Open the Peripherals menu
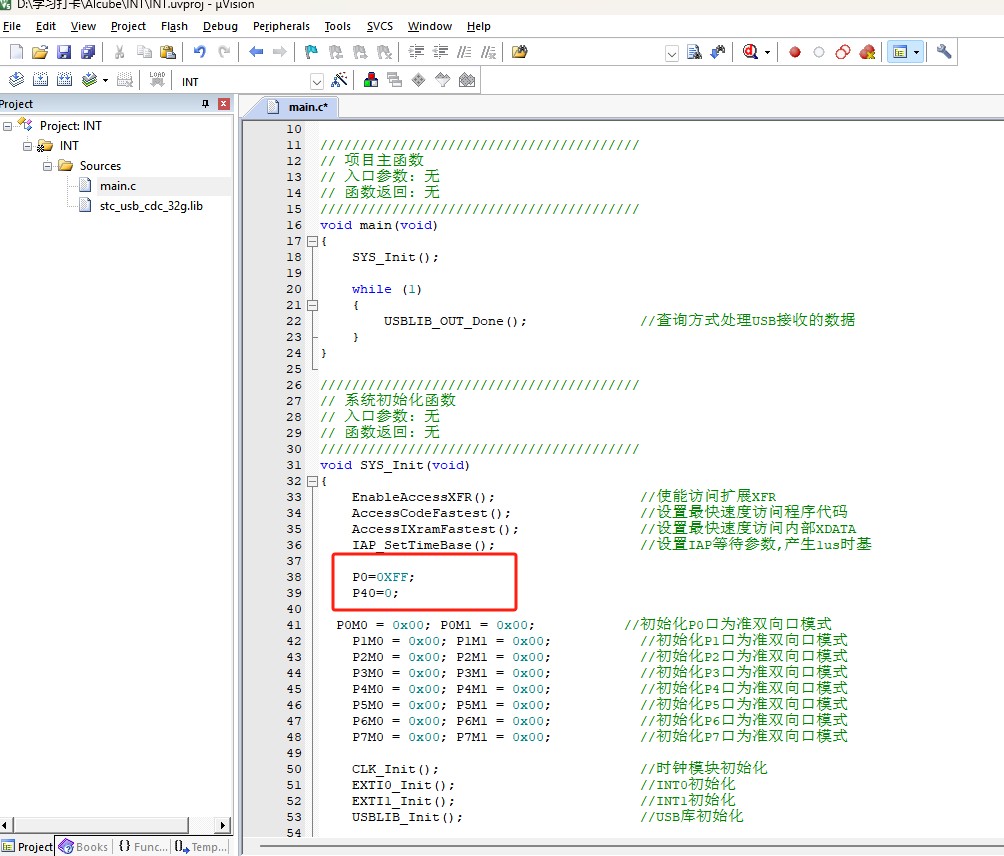The height and width of the screenshot is (856, 1004). pyautogui.click(x=281, y=26)
